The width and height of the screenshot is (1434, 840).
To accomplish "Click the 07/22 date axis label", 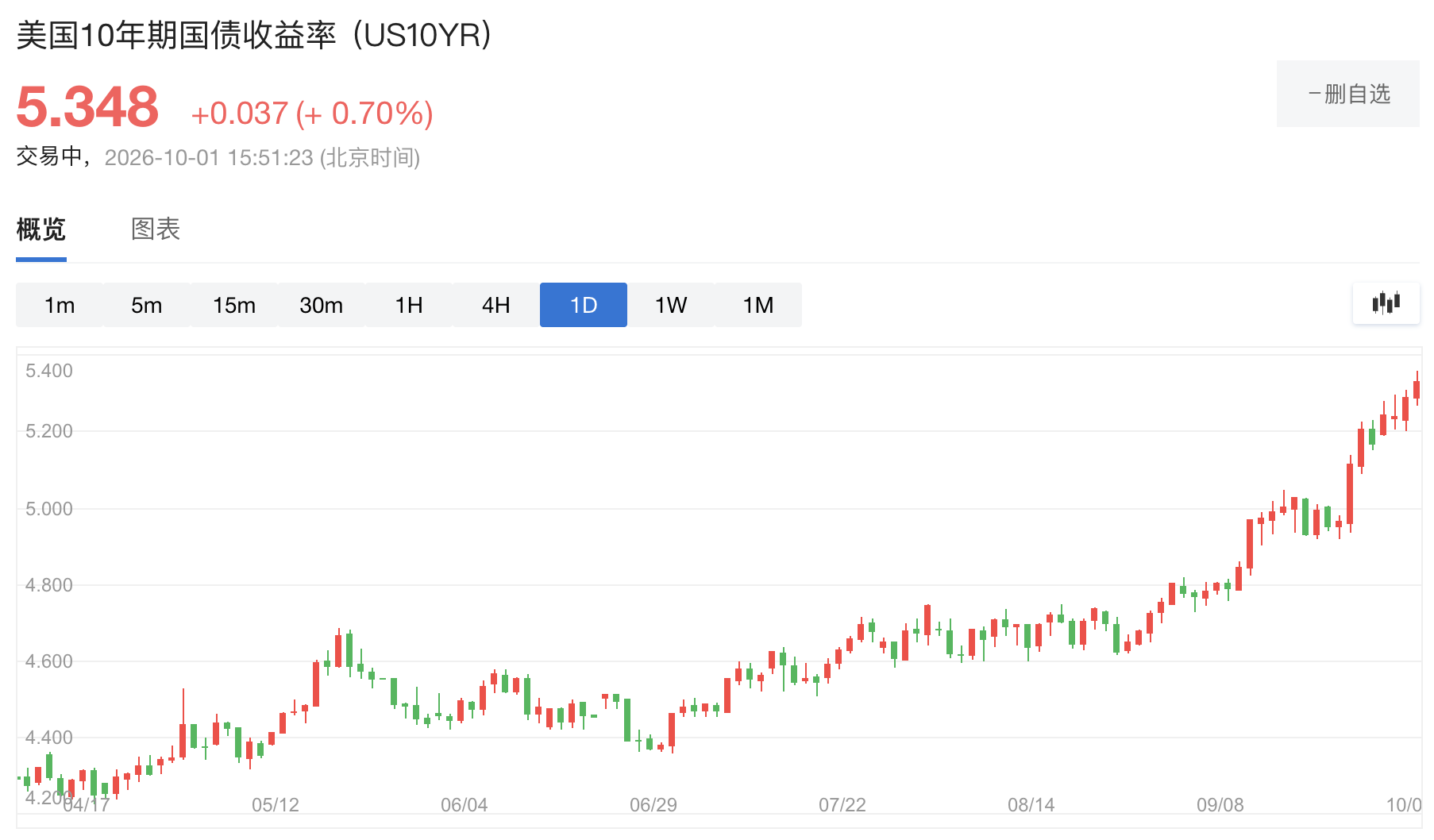I will pyautogui.click(x=842, y=805).
